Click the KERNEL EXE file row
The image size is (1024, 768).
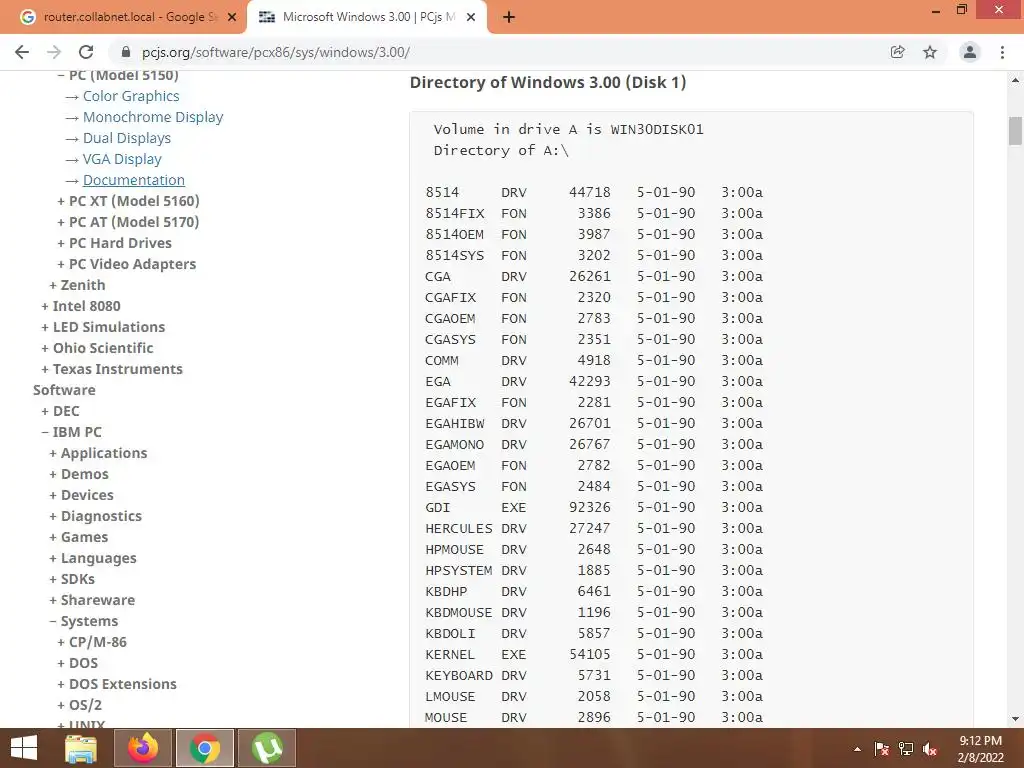[x=594, y=654]
